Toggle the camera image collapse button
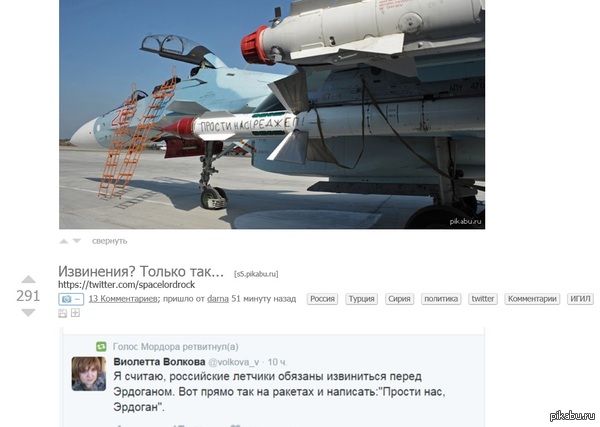The width and height of the screenshot is (600, 427). (71, 299)
